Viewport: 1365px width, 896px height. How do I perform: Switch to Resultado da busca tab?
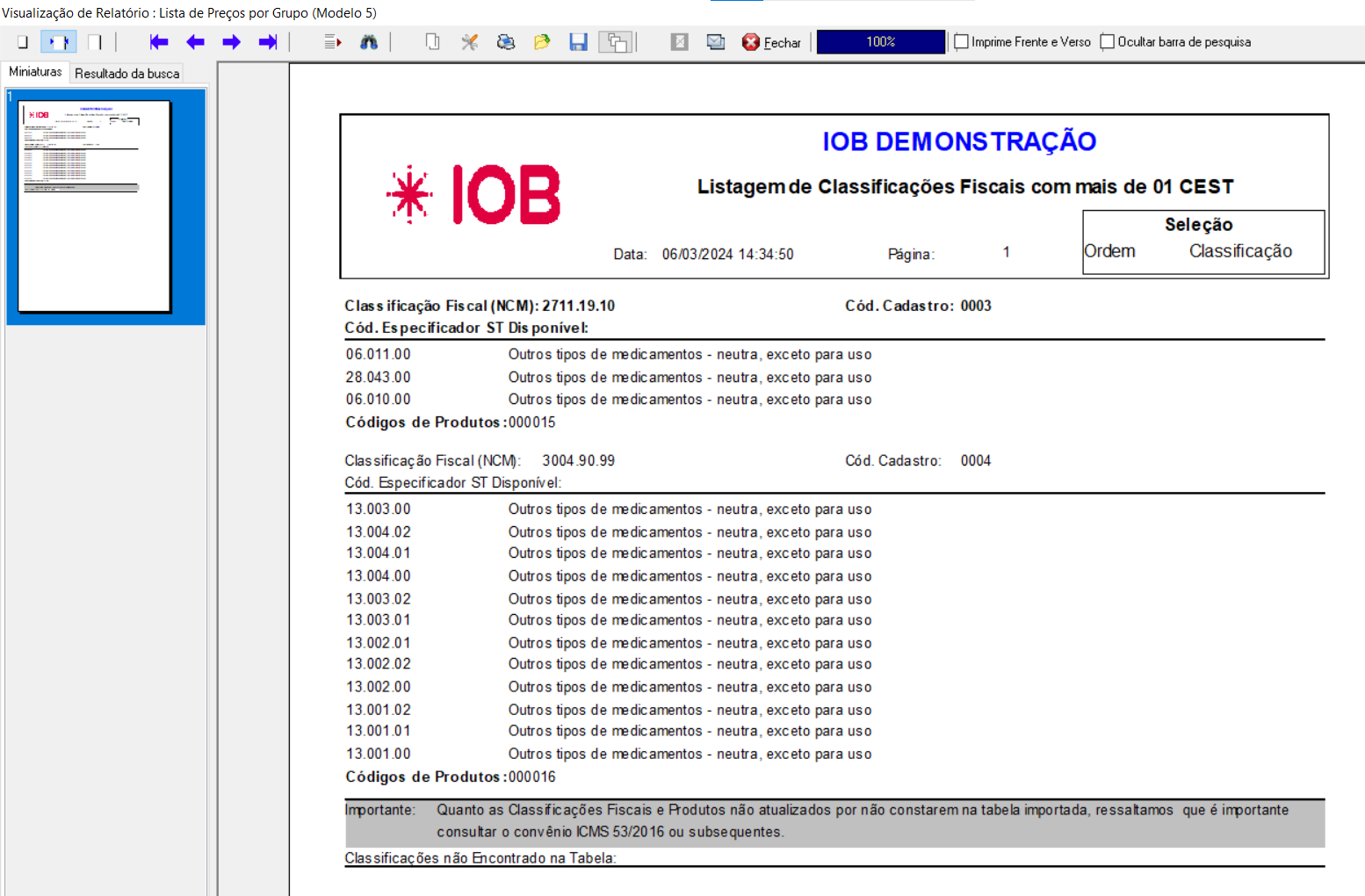pos(126,74)
